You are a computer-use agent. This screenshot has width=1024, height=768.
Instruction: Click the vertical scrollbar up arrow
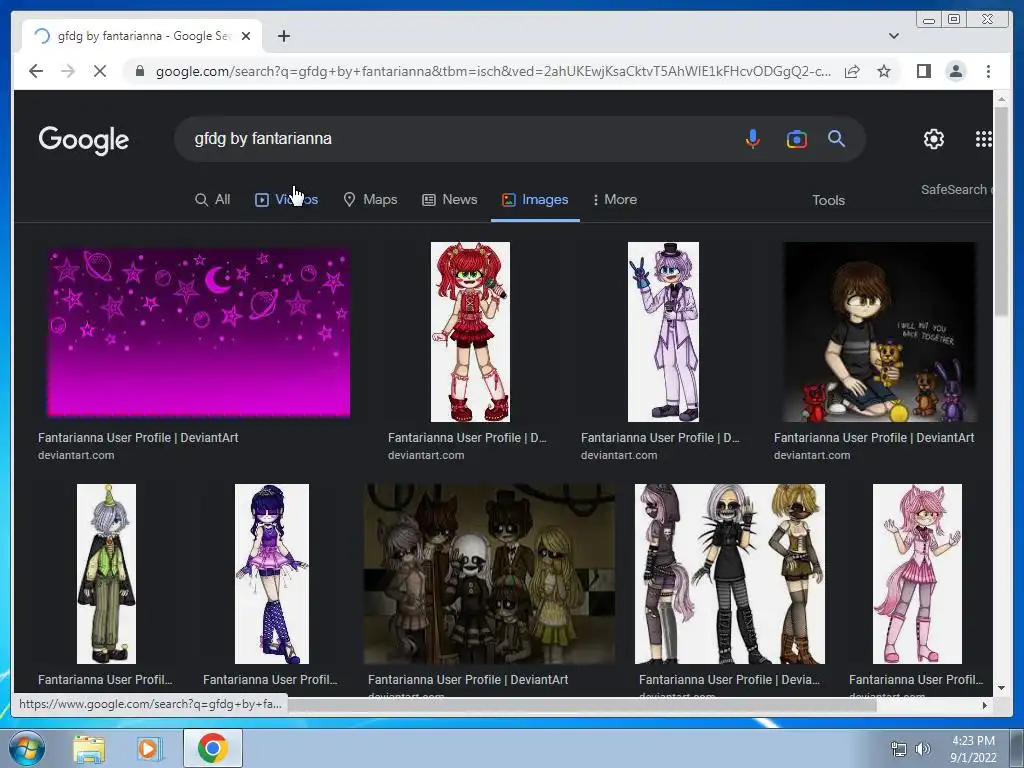click(1001, 99)
